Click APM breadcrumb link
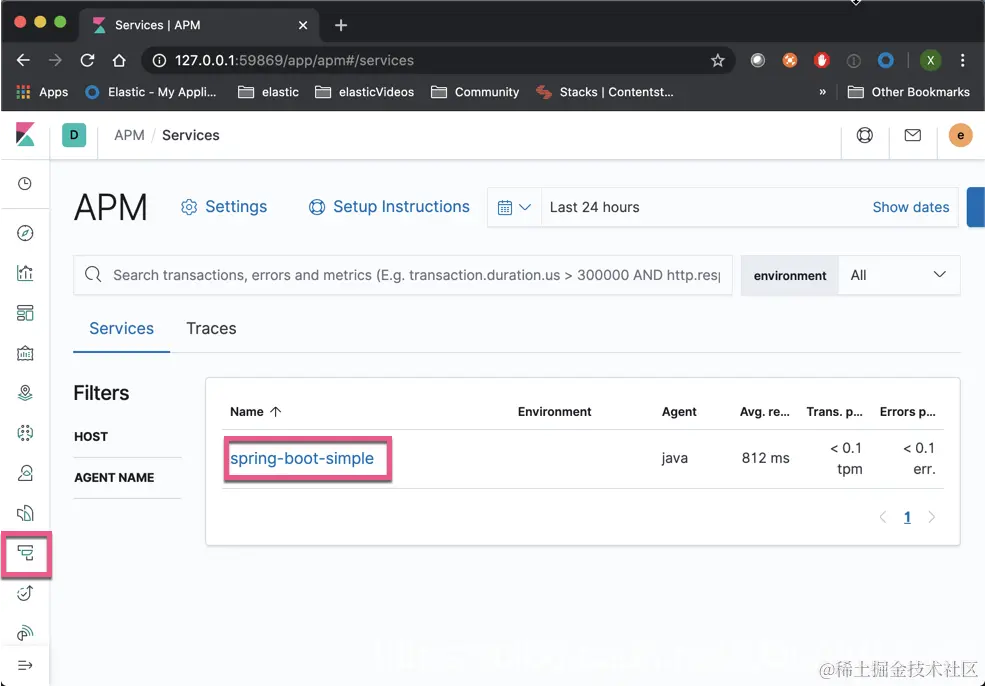Screen dimensions: 985x686 pyautogui.click(x=129, y=135)
